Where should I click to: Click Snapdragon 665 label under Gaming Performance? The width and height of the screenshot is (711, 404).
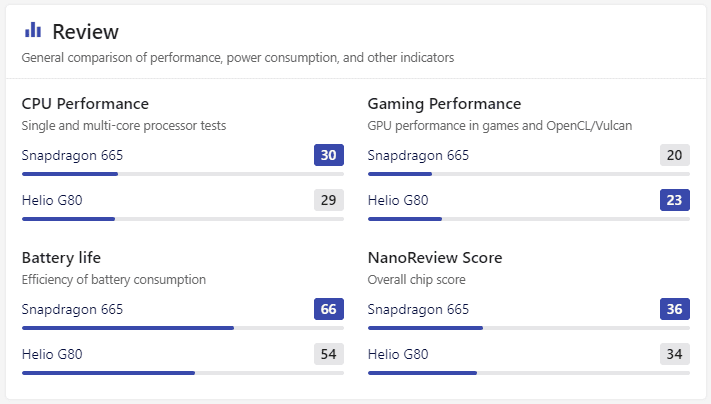click(418, 155)
